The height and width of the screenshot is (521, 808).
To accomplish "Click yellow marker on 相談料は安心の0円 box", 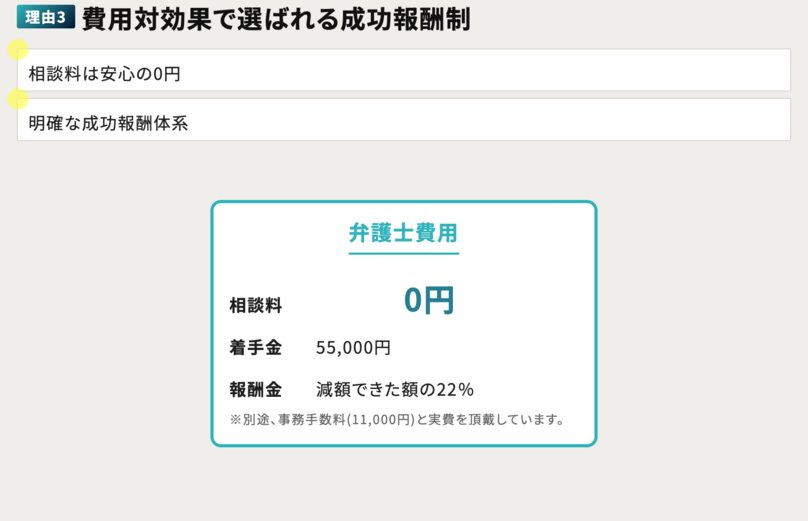I will 17,50.
